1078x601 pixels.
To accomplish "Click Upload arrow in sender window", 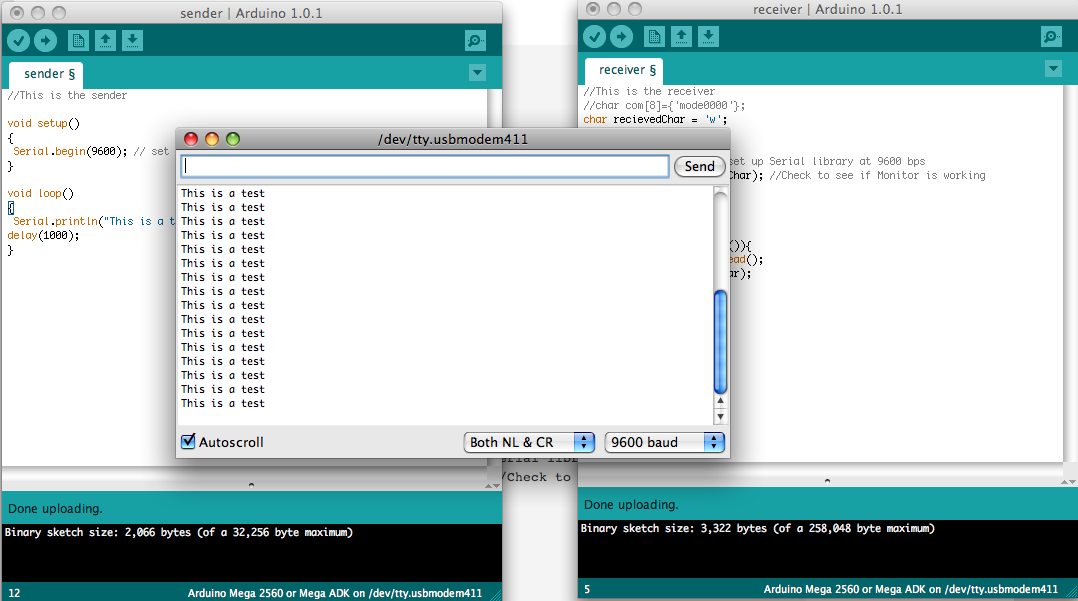I will (x=46, y=40).
